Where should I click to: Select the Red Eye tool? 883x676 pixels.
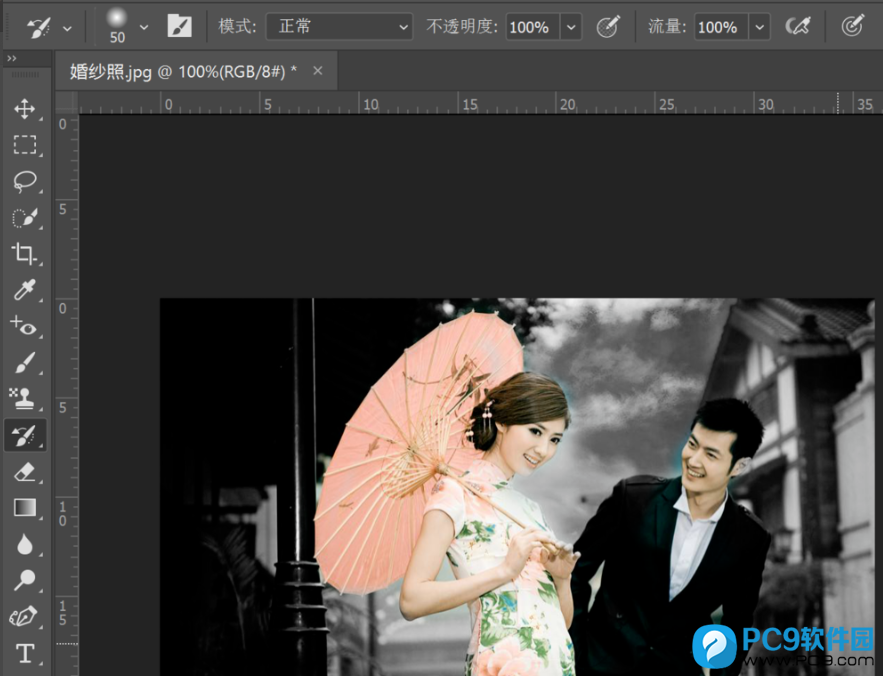tap(25, 326)
